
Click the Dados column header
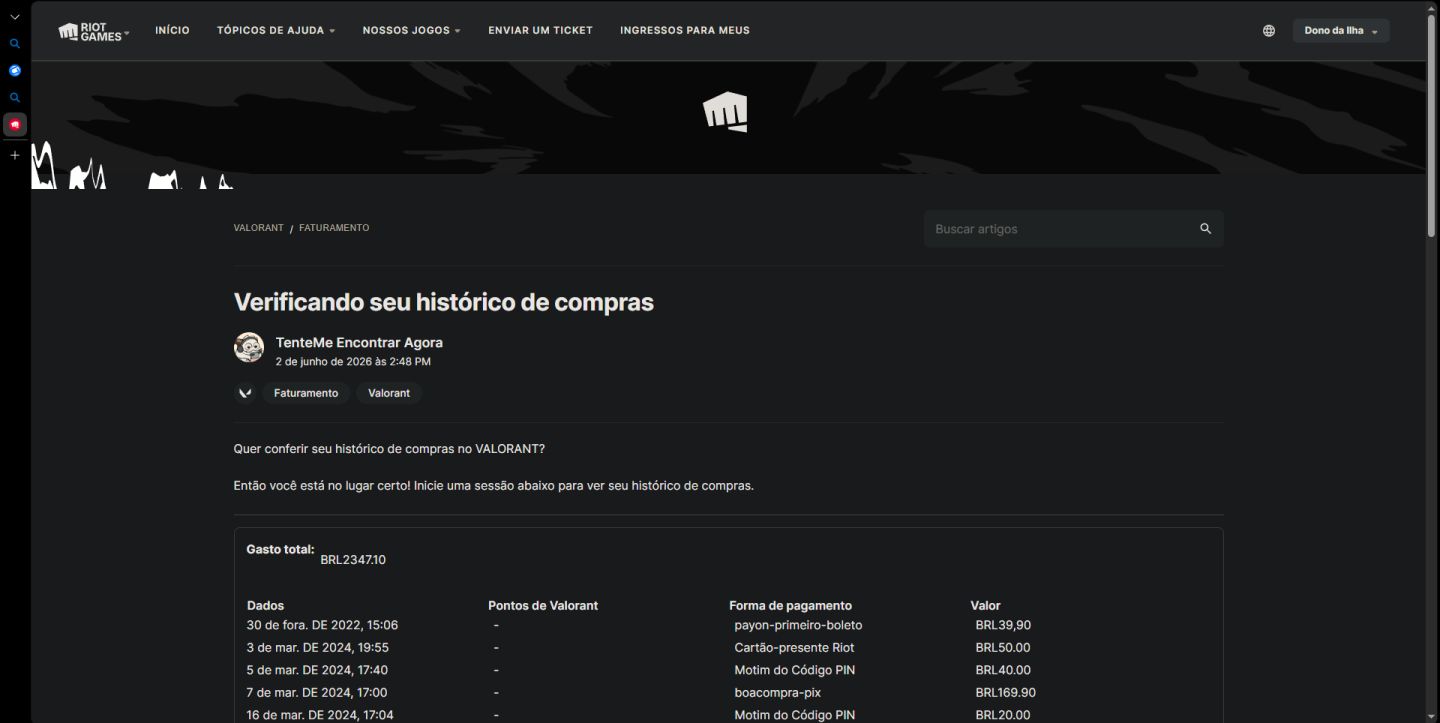(x=265, y=605)
